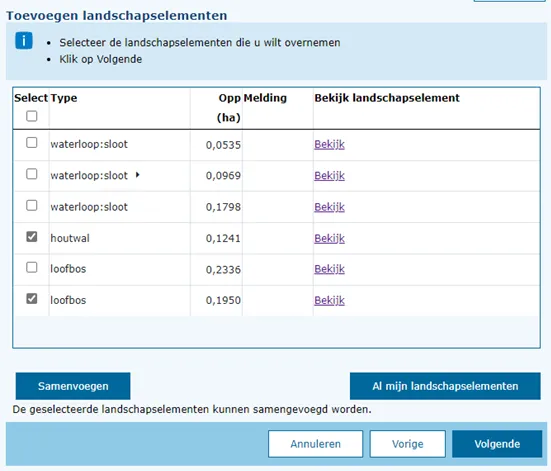Open Bekijk link for loofbos 0,1950
The height and width of the screenshot is (471, 551).
(329, 301)
